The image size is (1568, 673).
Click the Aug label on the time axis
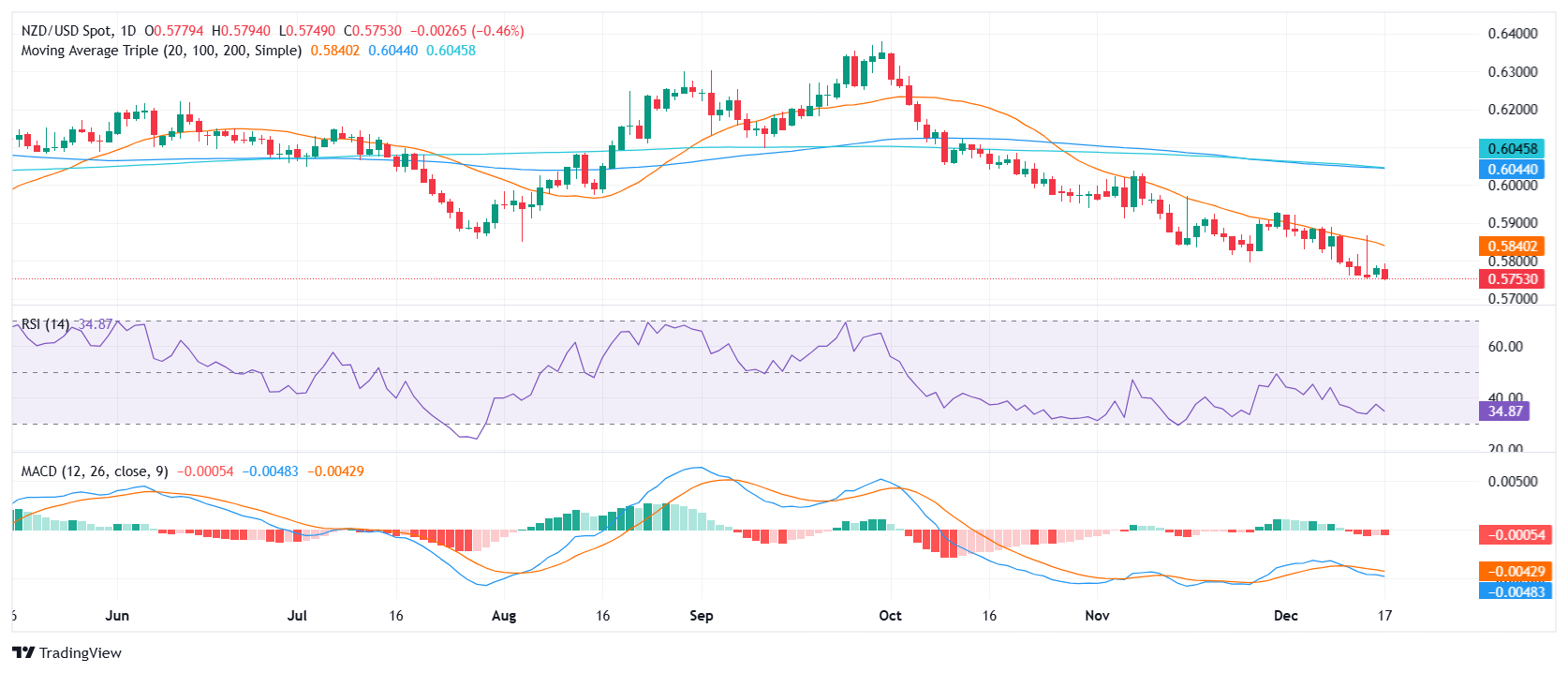(x=504, y=616)
